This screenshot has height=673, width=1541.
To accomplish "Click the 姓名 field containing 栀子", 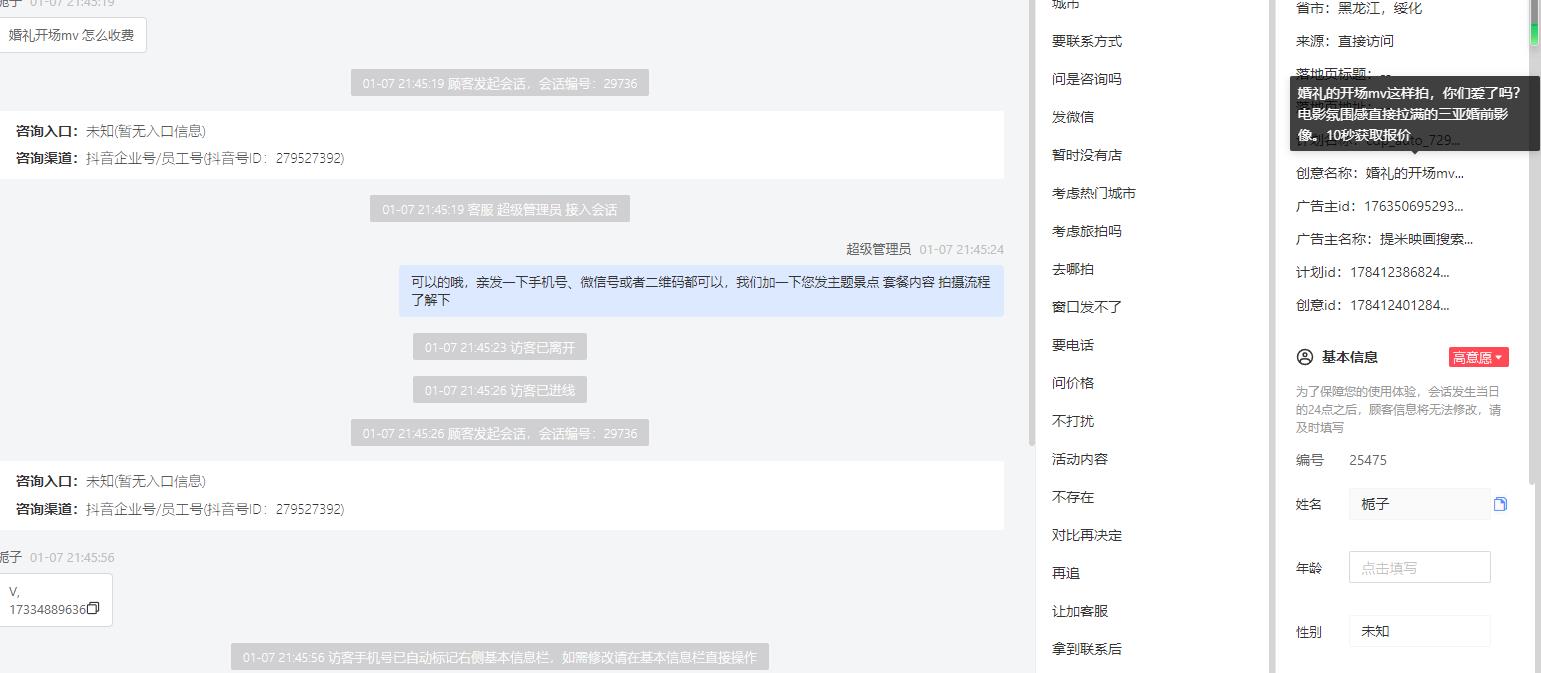I will click(x=1419, y=504).
